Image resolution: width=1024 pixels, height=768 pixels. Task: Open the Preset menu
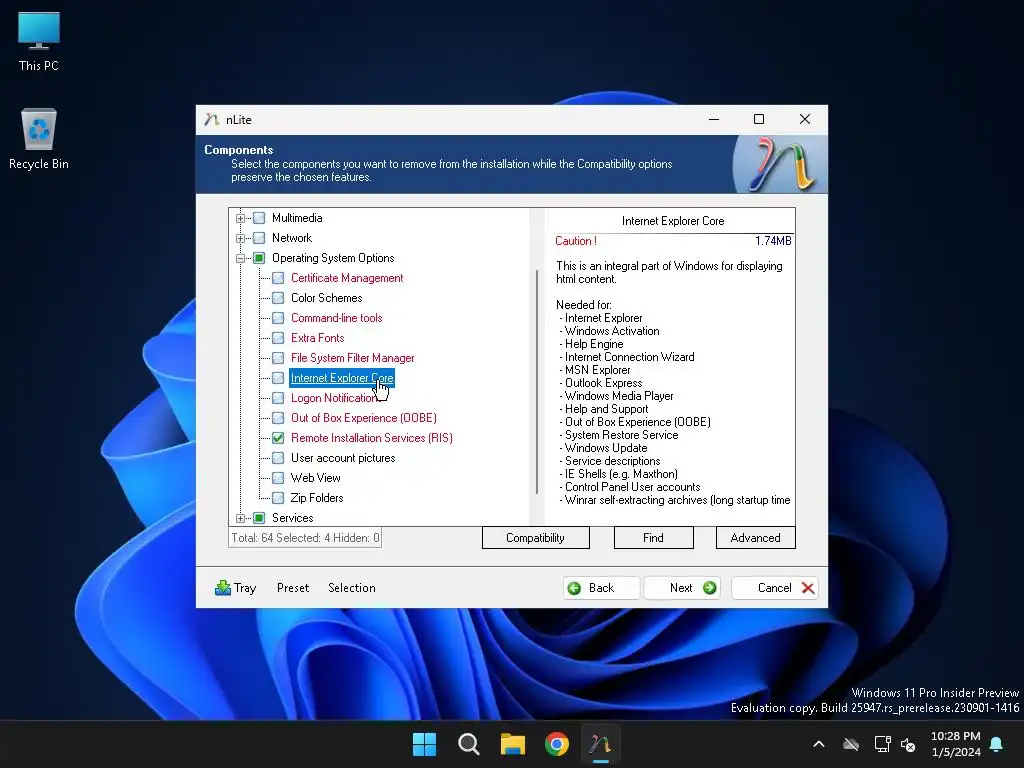click(x=293, y=588)
